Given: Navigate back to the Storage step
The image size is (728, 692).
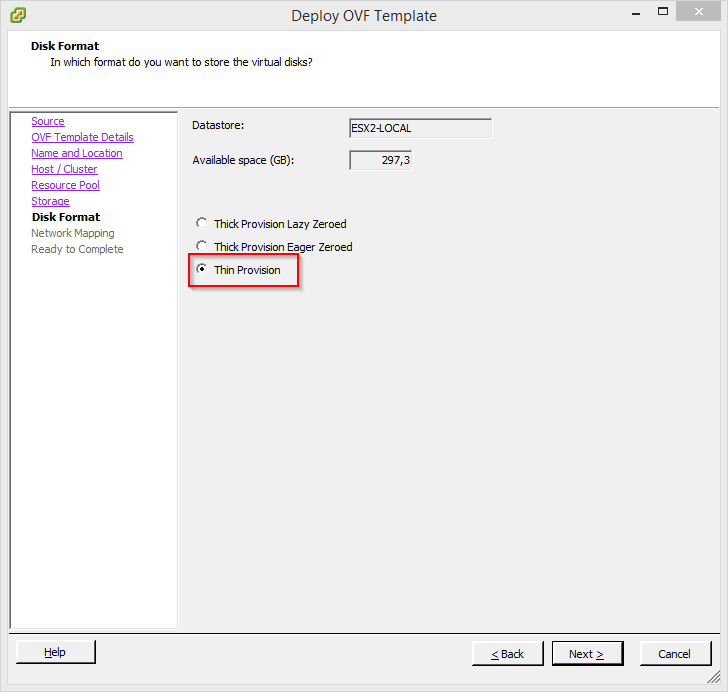Looking at the screenshot, I should point(50,201).
